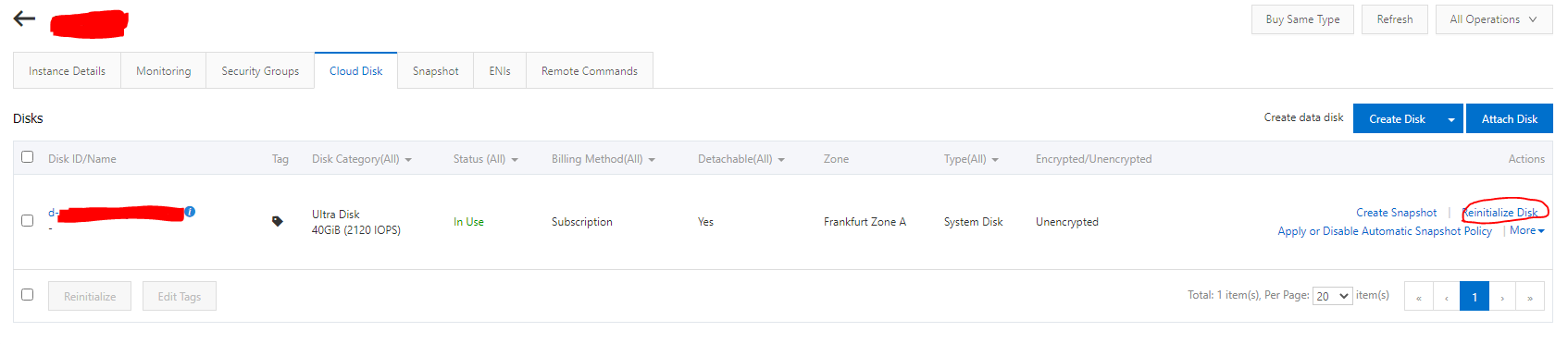This screenshot has height=344, width=1568.
Task: Check the Ultra Disk row checkbox
Action: 27,221
